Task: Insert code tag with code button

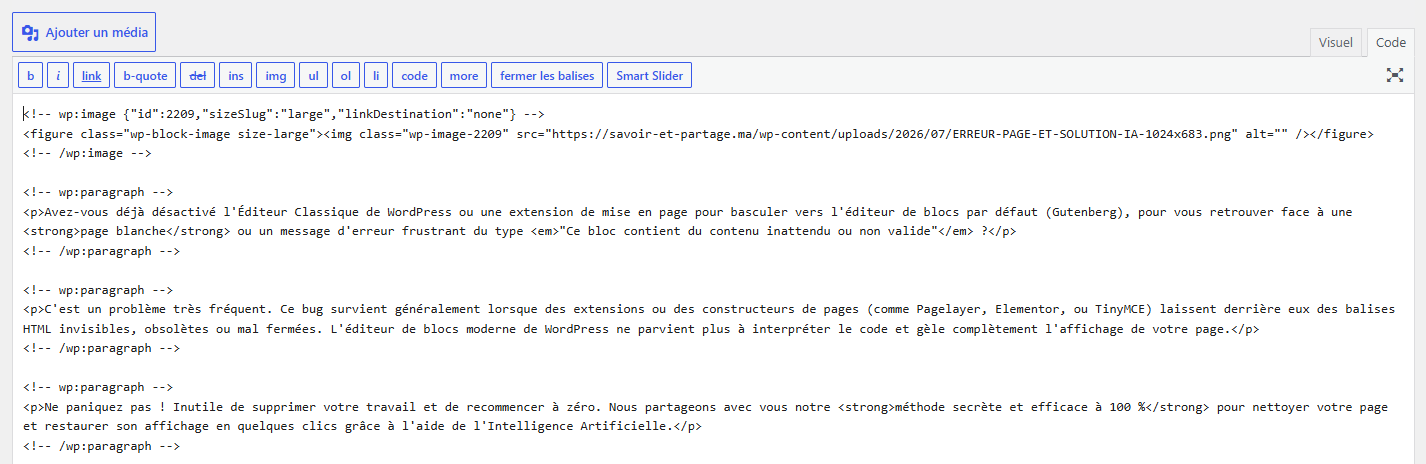Action: (x=414, y=75)
